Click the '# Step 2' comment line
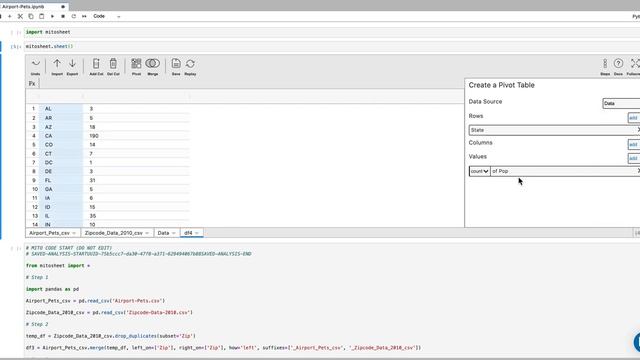This screenshot has width=640, height=360. [37, 324]
